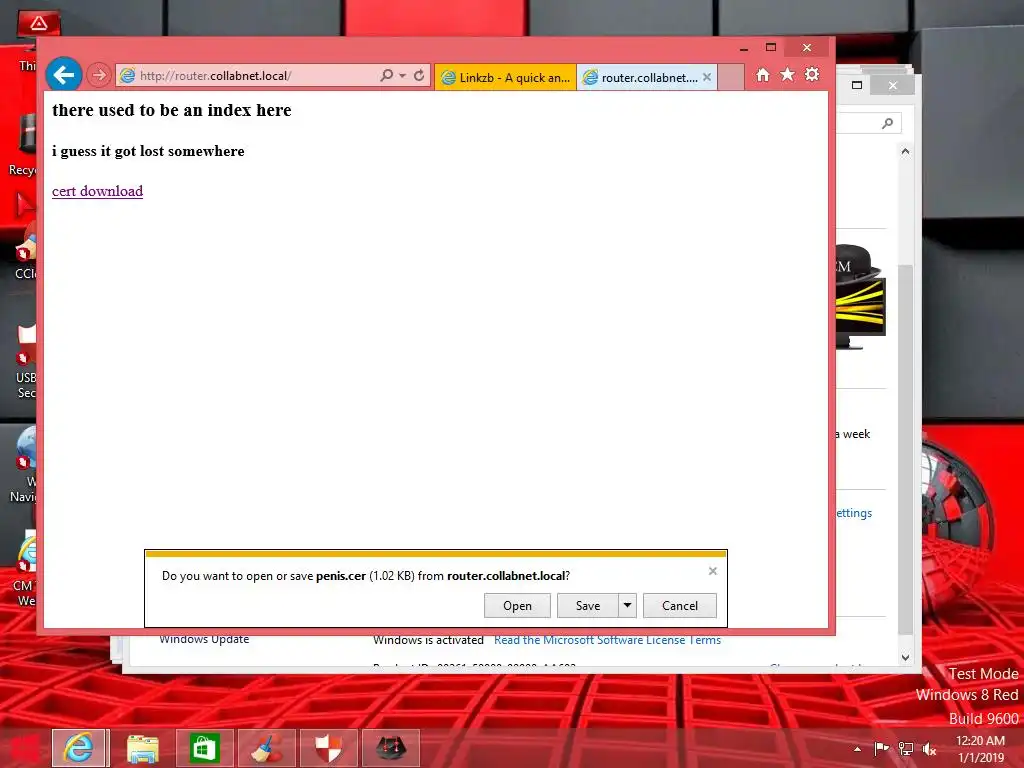This screenshot has height=768, width=1024.
Task: Click the search icon in the background window
Action: pyautogui.click(x=888, y=123)
